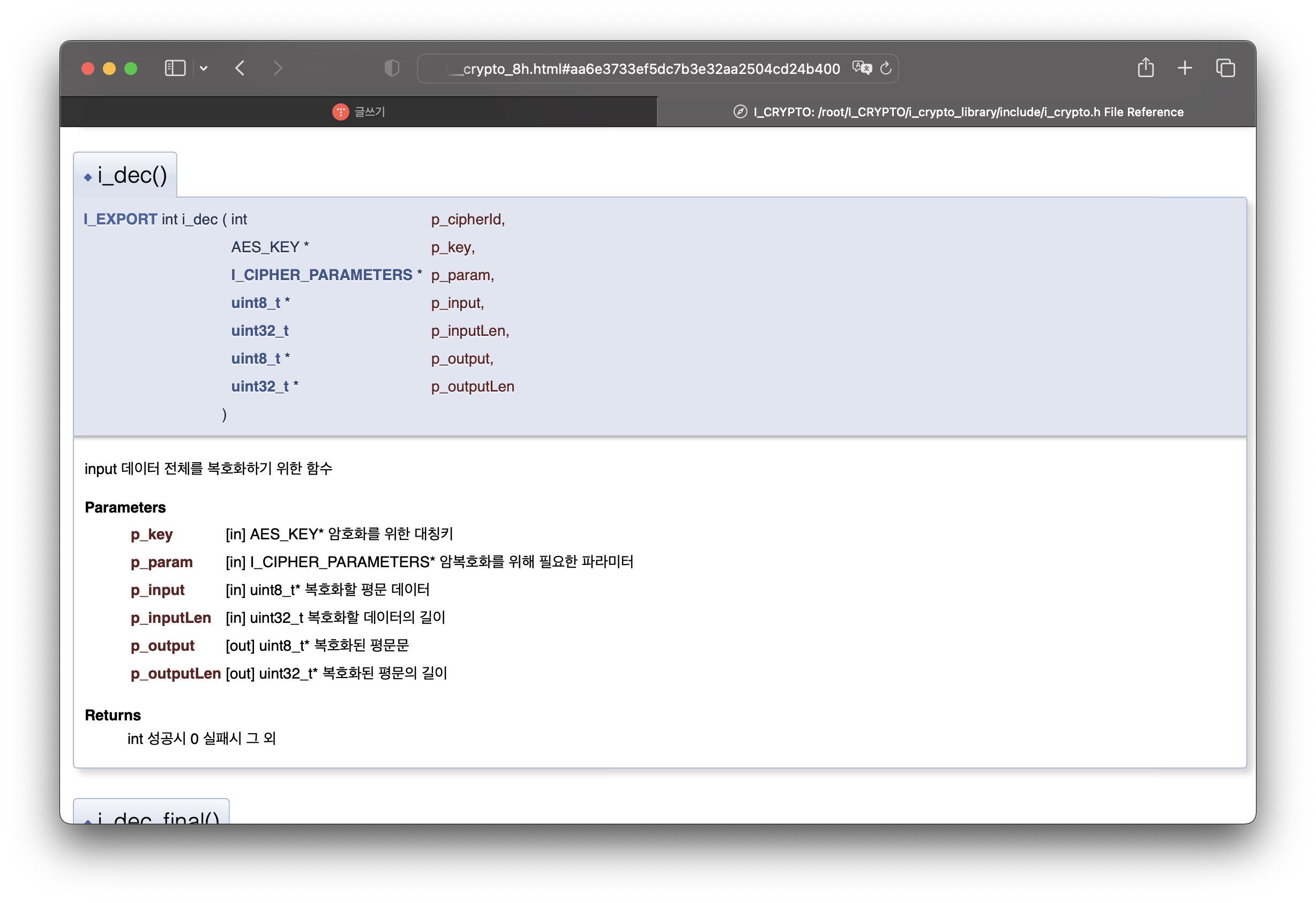Viewport: 1316px width, 903px height.
Task: Open the sidebar options dropdown chevron
Action: tap(204, 69)
